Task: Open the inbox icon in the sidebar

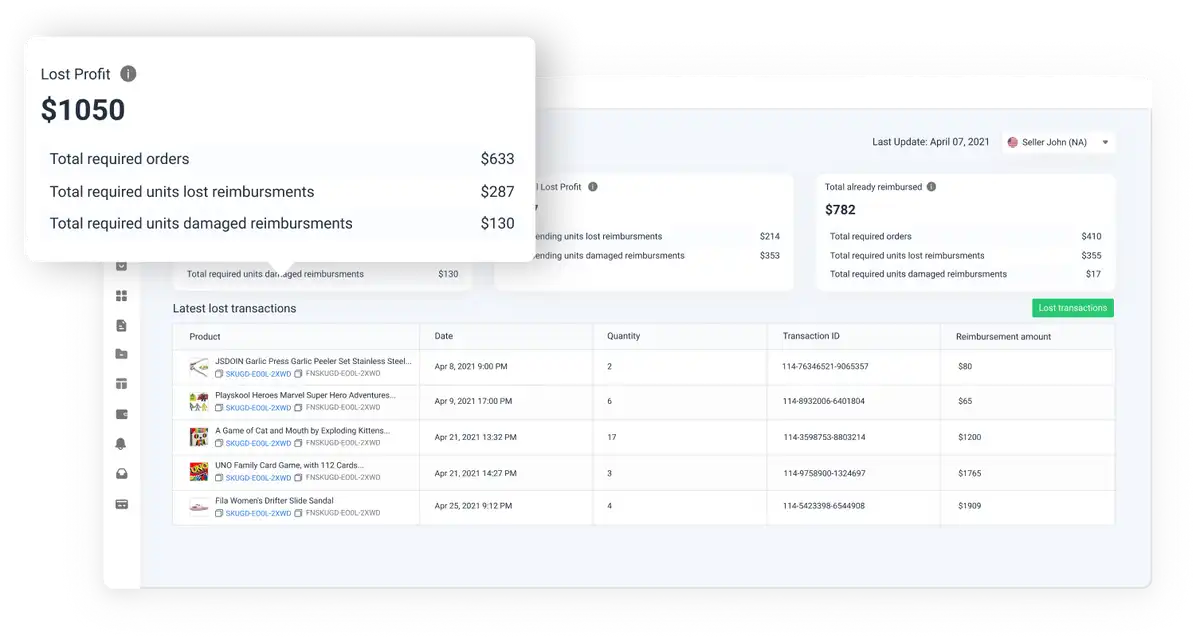Action: (122, 474)
